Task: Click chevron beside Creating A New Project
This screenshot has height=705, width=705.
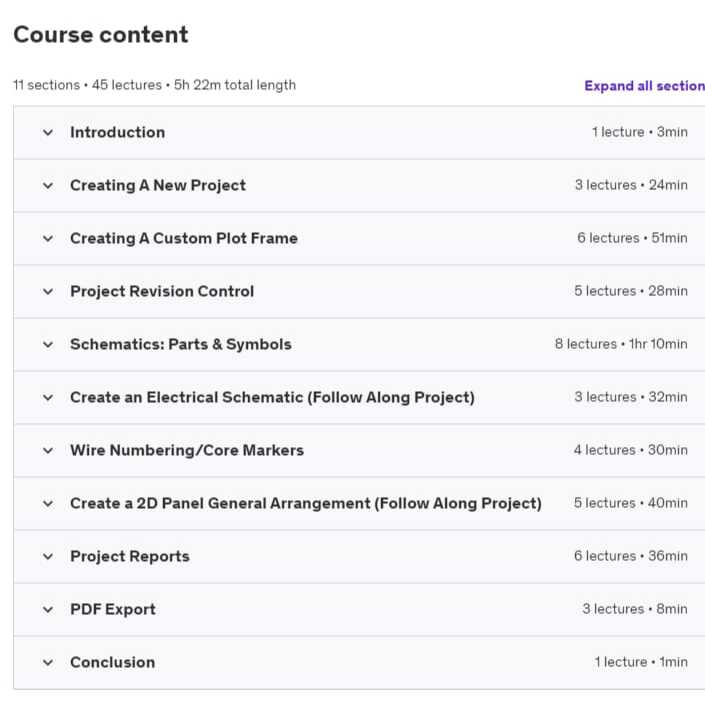Action: 48,185
